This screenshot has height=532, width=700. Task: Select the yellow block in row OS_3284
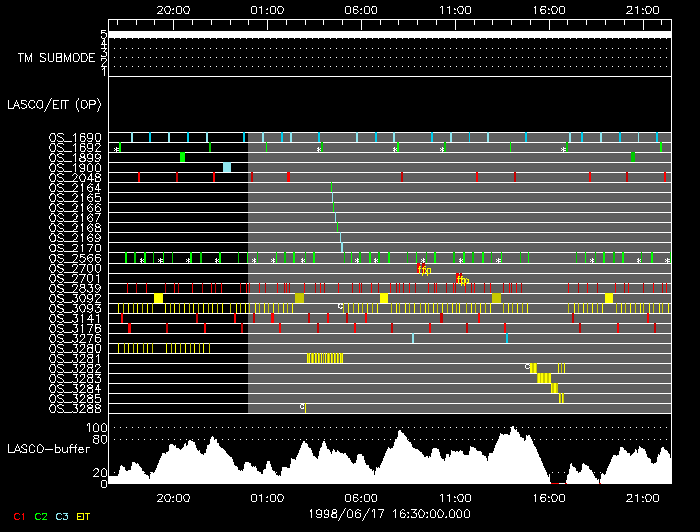[554, 388]
